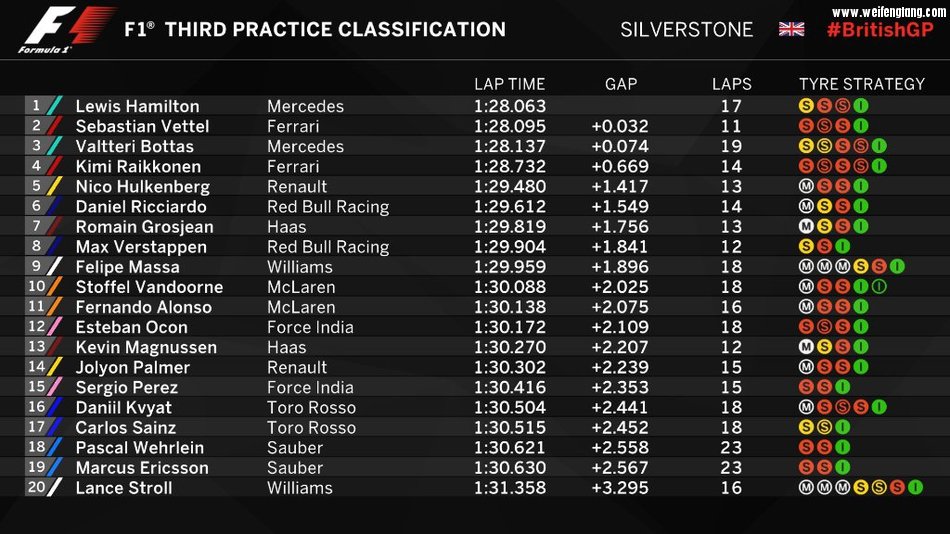Select Lance Stroll's driver name
Screen dimensions: 950x534
124,488
